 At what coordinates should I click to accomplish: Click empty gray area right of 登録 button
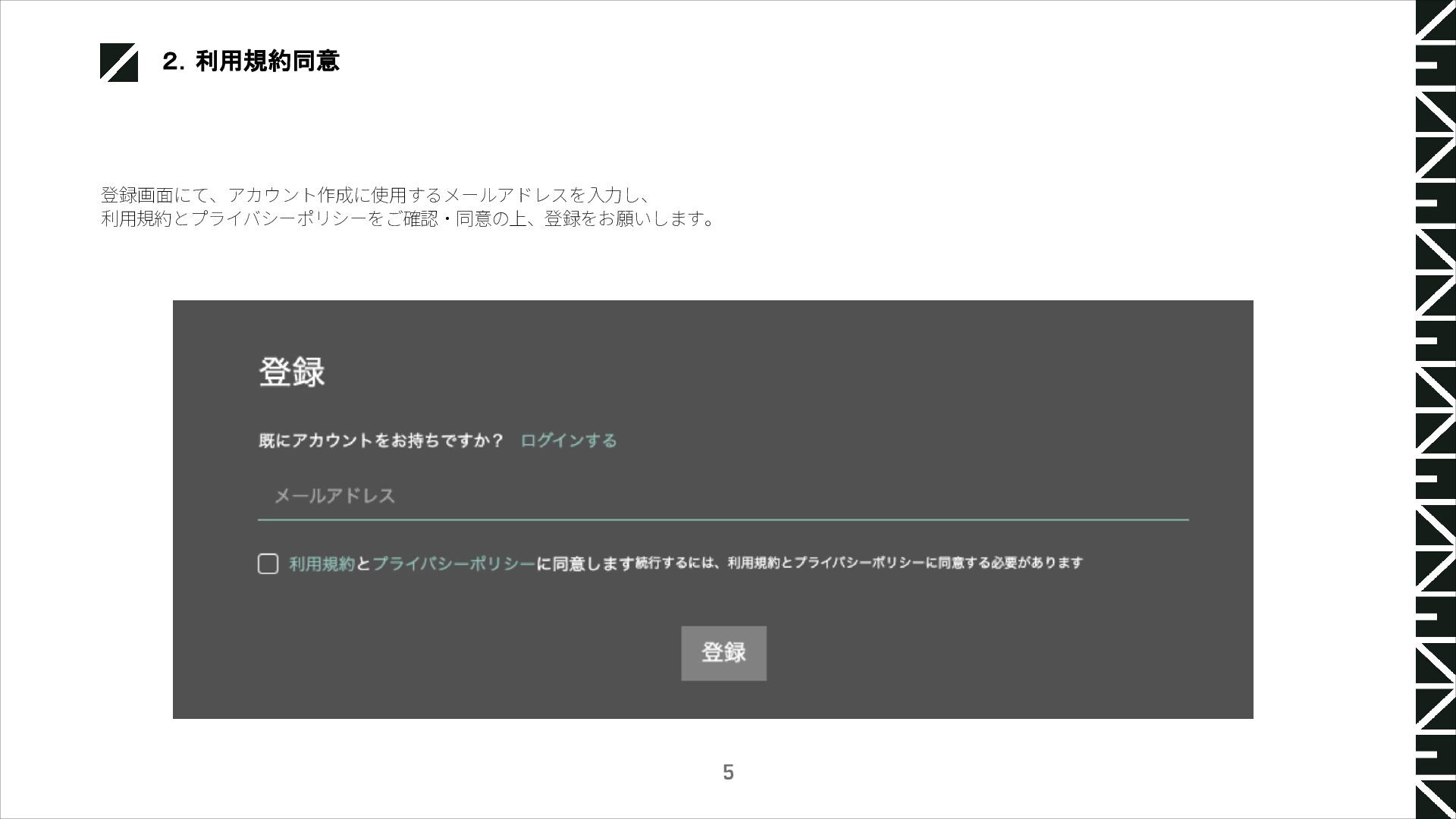coord(986,654)
